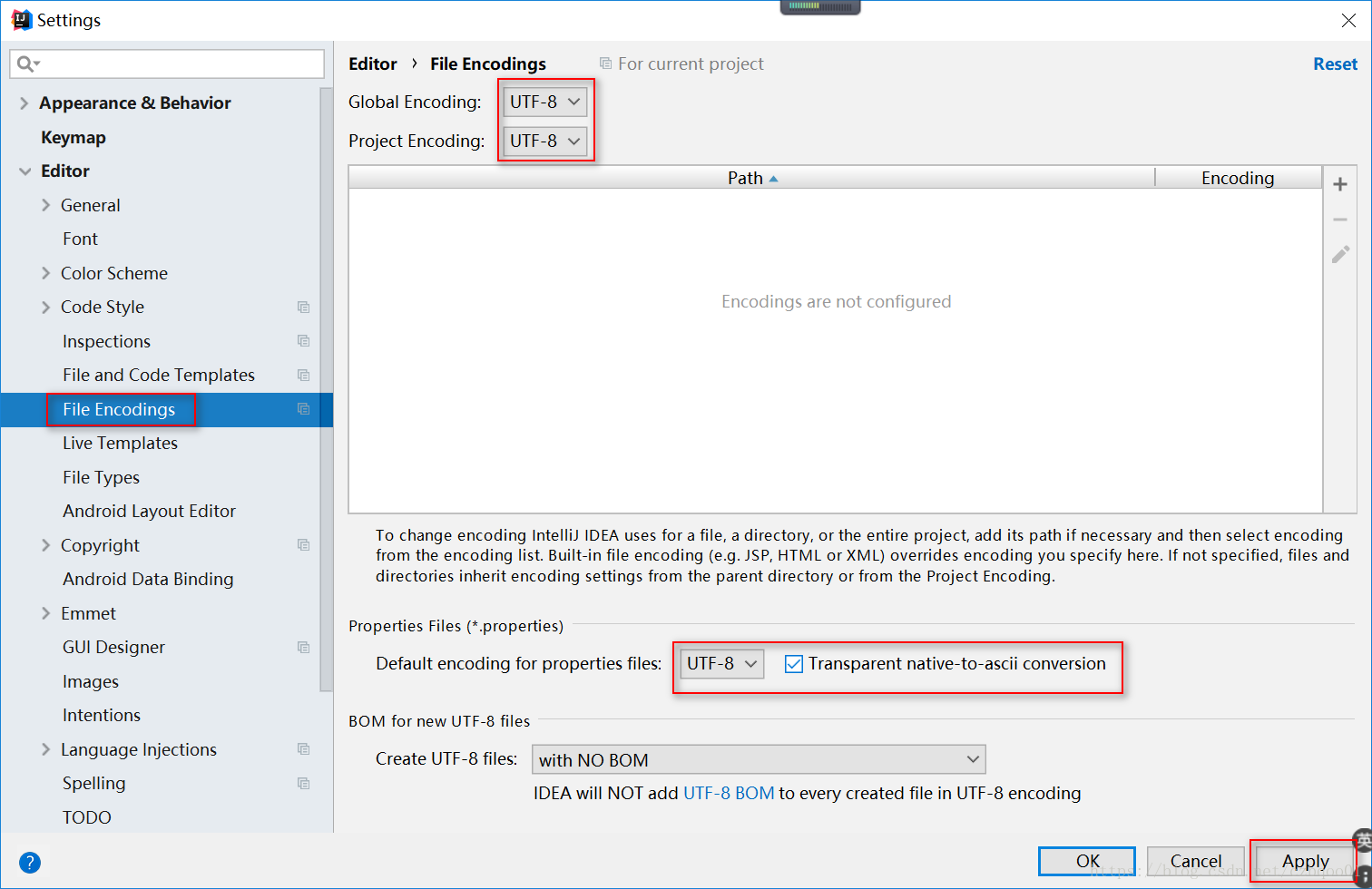Expand the Code Style node

point(46,308)
